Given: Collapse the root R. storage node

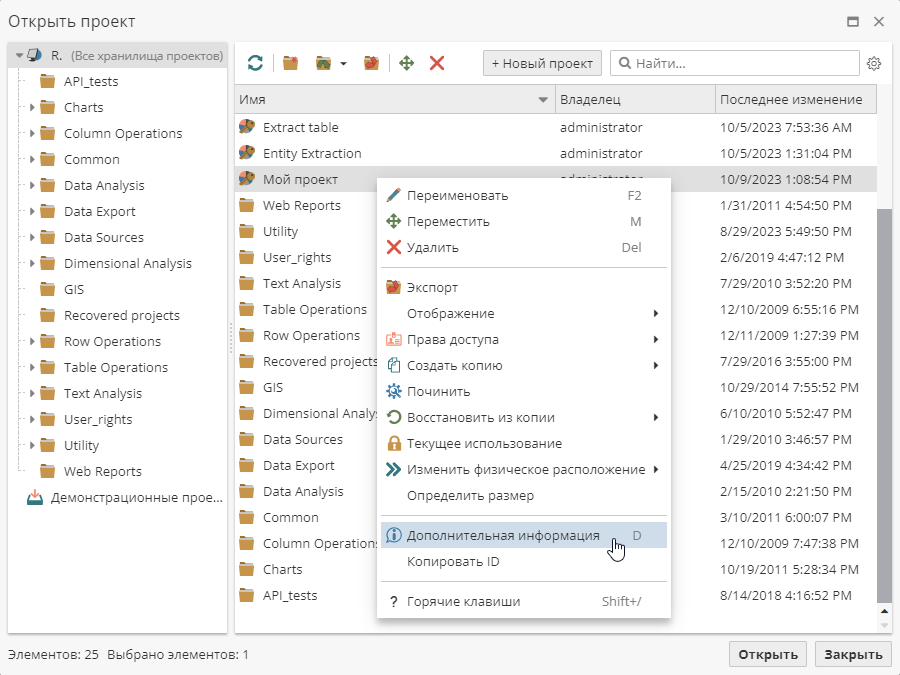Looking at the screenshot, I should tap(19, 56).
